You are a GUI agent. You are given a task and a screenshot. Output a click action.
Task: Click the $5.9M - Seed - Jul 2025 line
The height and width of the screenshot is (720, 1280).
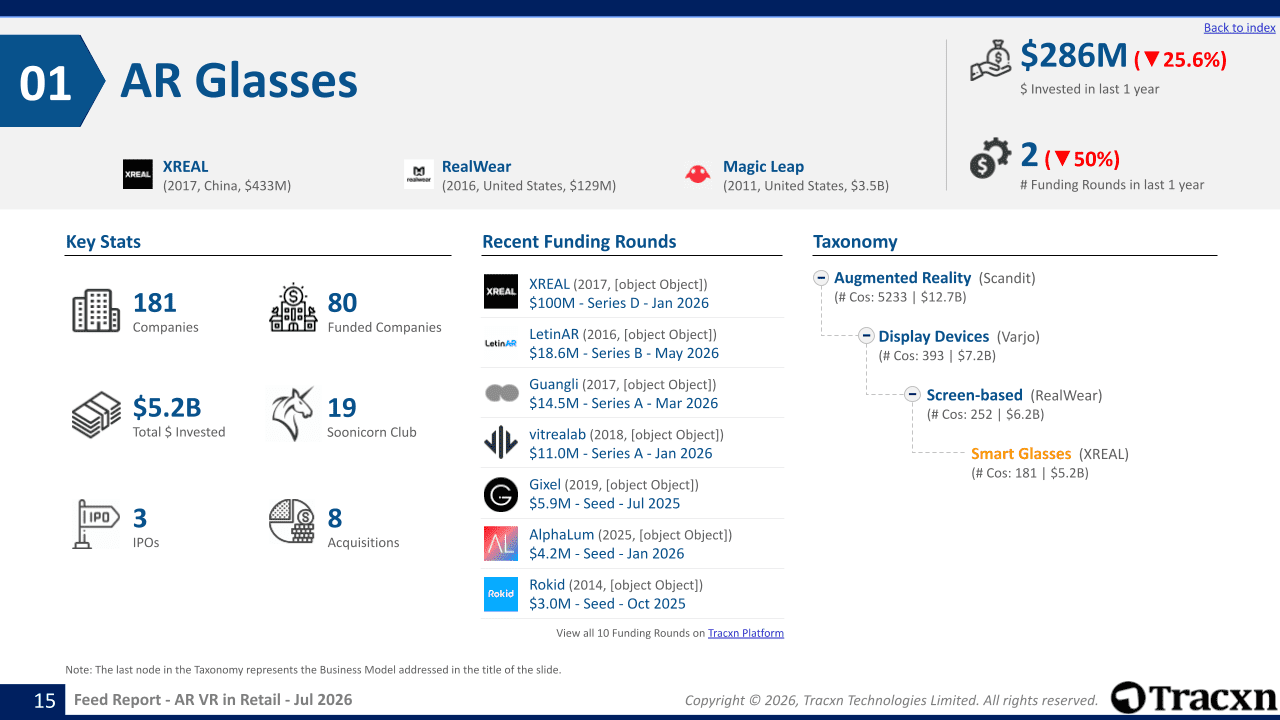point(605,503)
